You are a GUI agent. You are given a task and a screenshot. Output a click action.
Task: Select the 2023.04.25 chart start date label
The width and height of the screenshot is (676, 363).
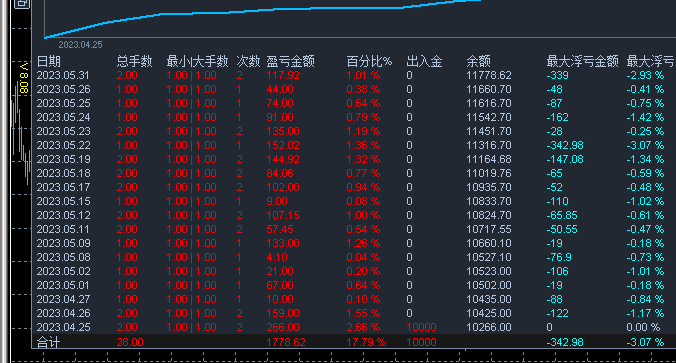click(80, 44)
